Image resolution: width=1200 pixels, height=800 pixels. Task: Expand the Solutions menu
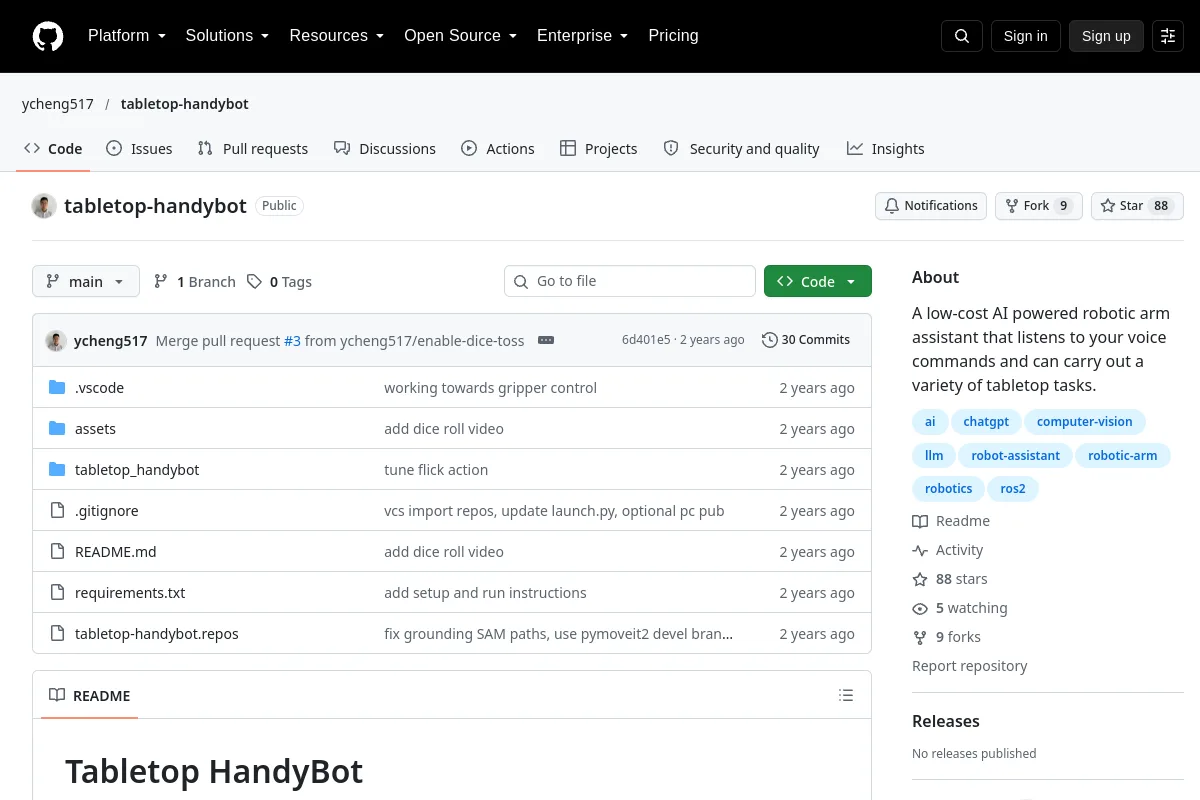pyautogui.click(x=227, y=36)
